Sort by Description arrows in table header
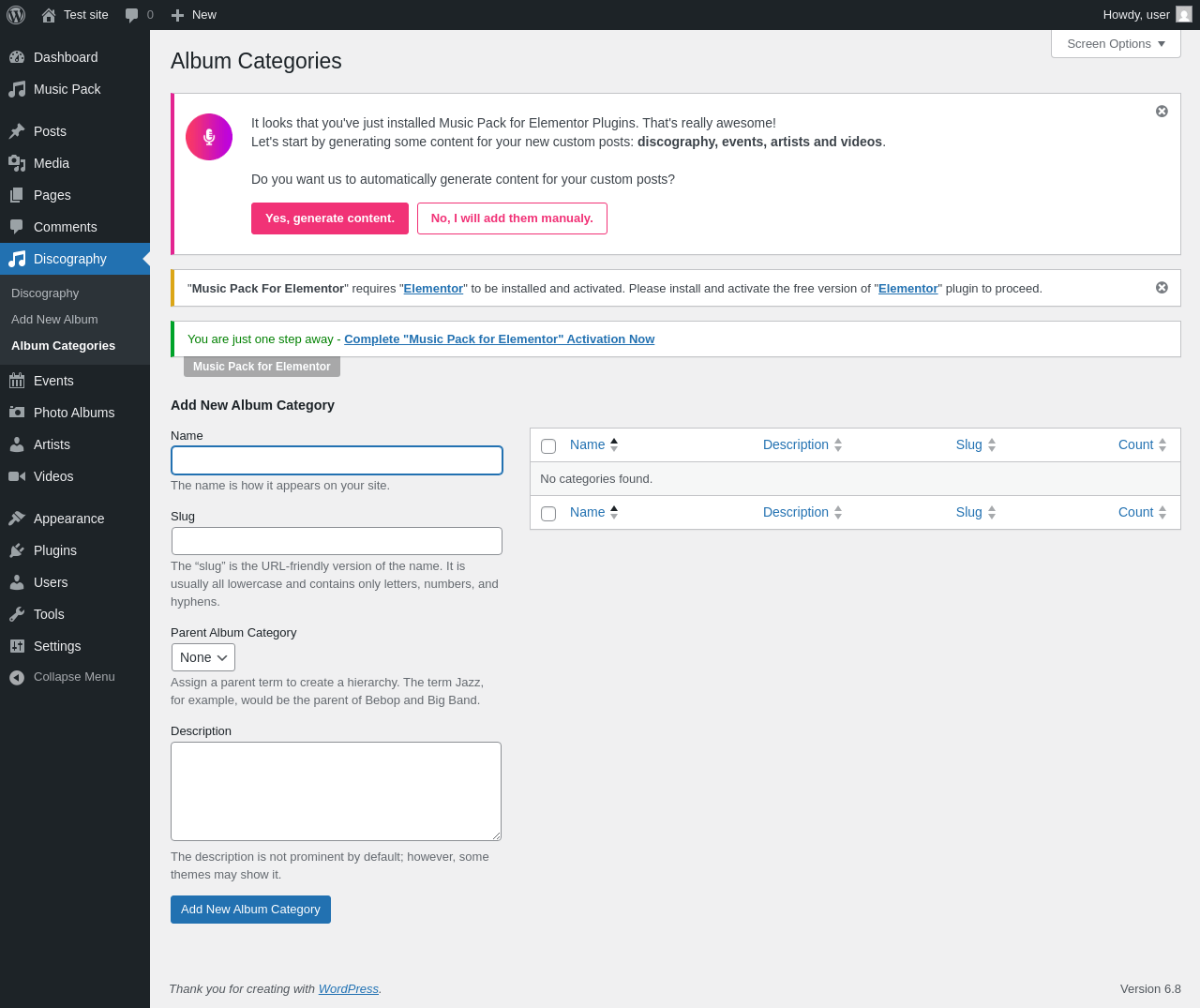 point(838,444)
